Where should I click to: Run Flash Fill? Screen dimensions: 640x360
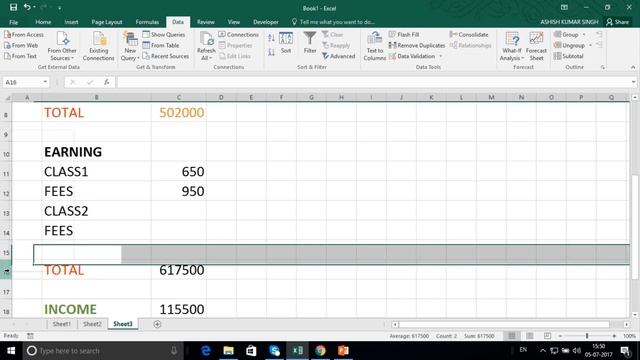pos(404,35)
